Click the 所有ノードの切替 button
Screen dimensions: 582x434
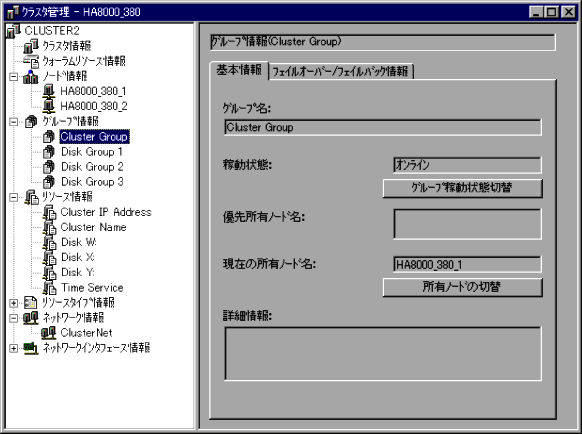[462, 287]
